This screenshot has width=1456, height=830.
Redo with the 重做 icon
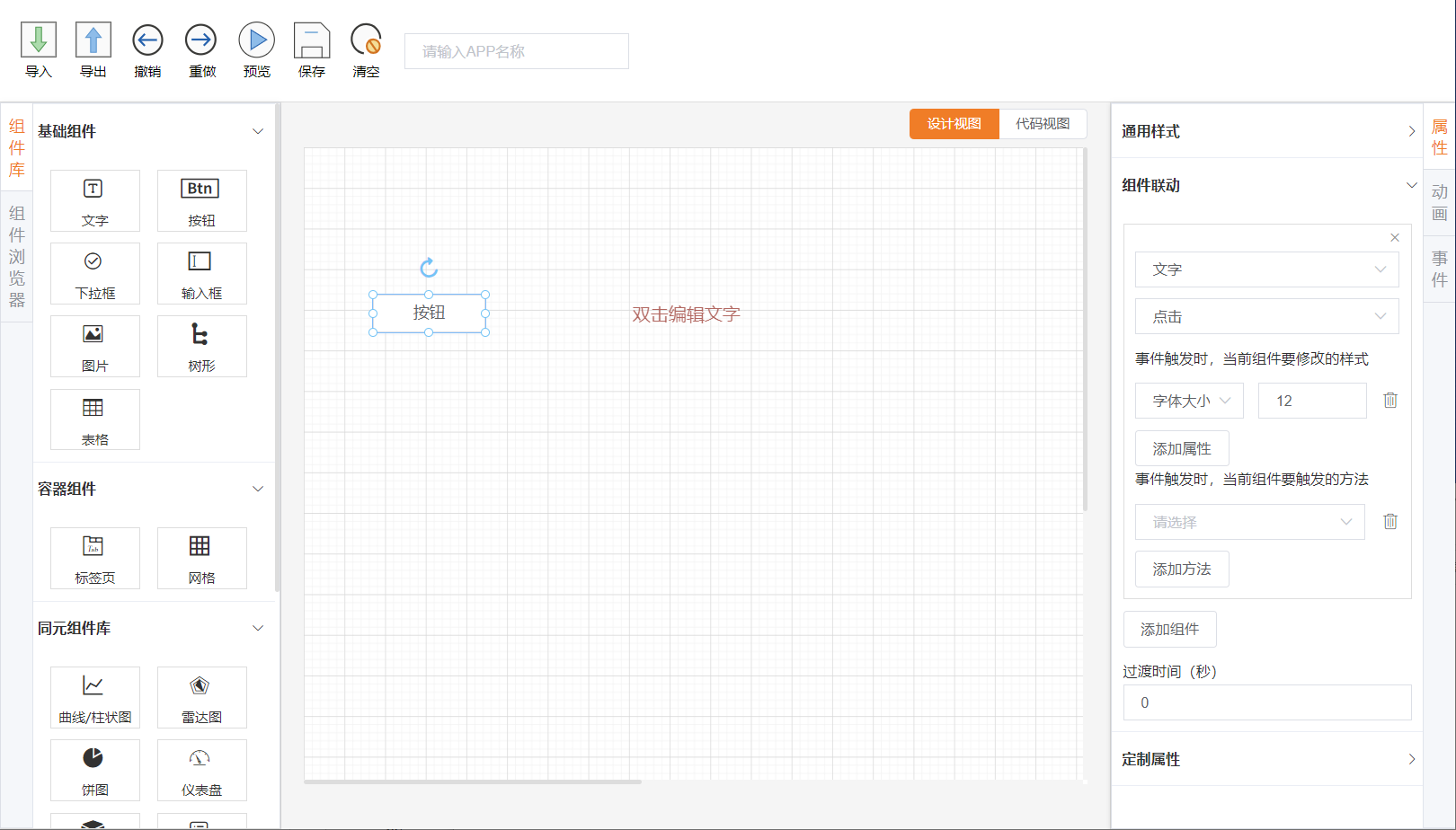(201, 40)
